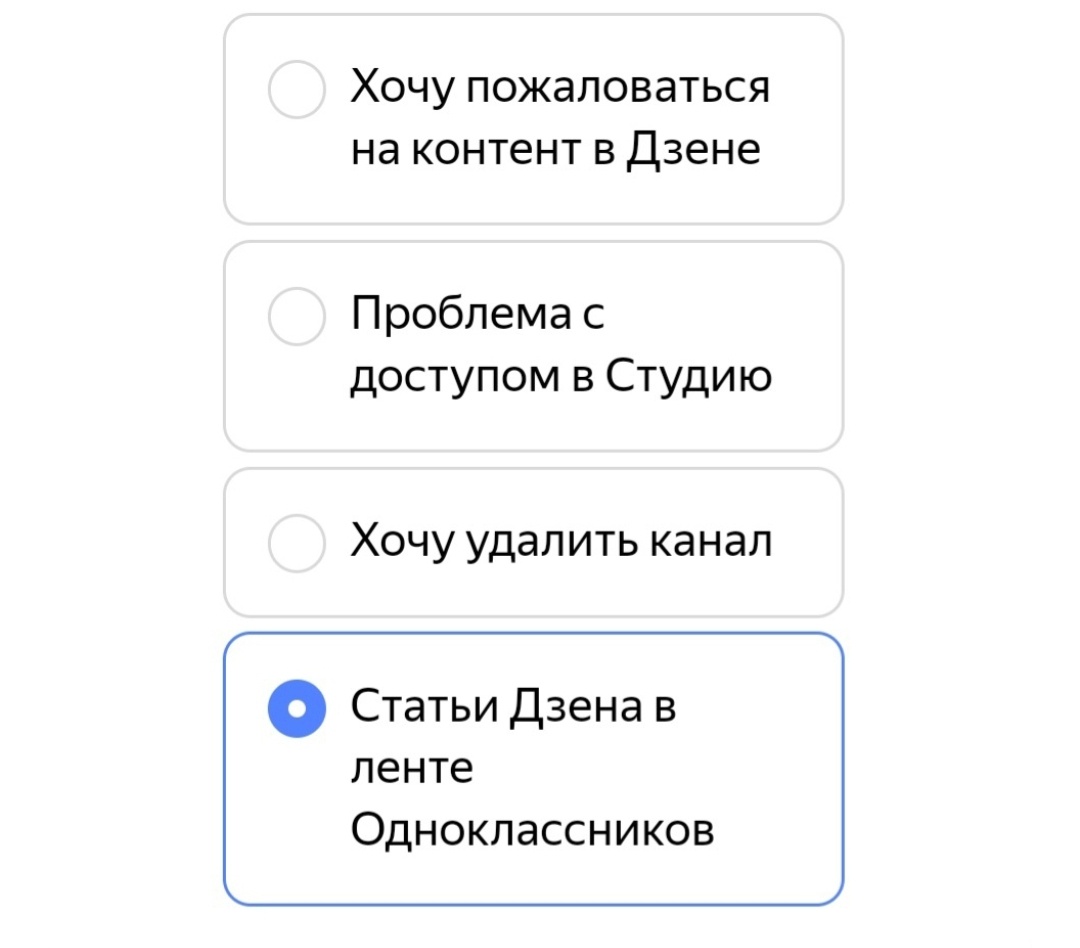The image size is (1080, 948).
Task: Click the selected 'Статьи Дзена в ленте Одноклассников' radio button
Action: [x=296, y=710]
